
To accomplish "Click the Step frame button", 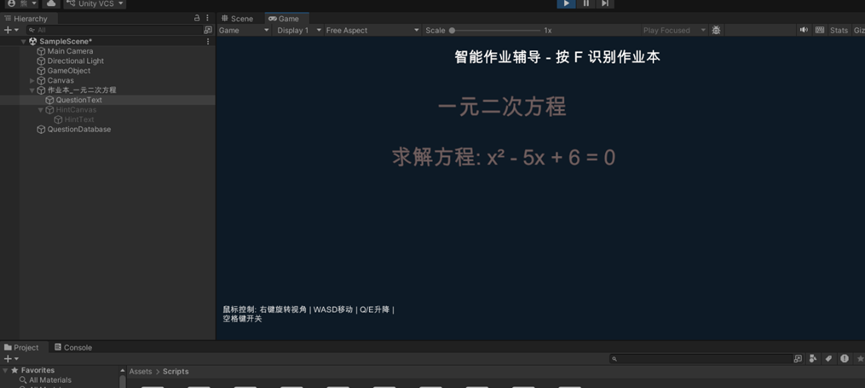I will [605, 3].
